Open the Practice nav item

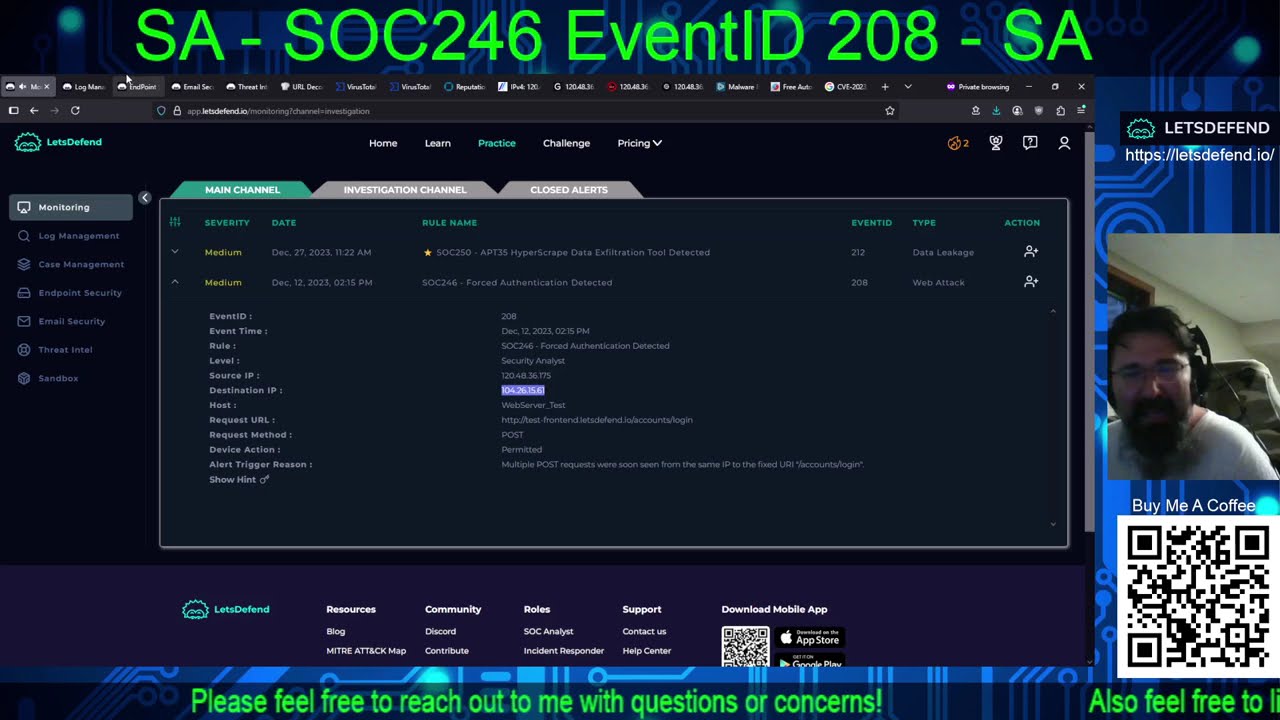(497, 143)
